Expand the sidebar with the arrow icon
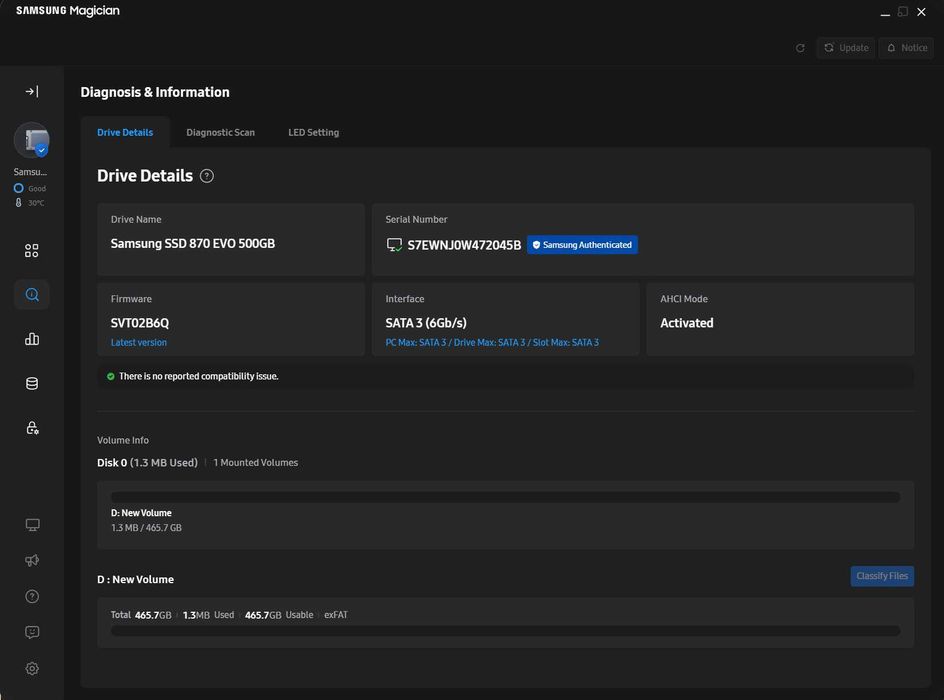 click(x=32, y=91)
